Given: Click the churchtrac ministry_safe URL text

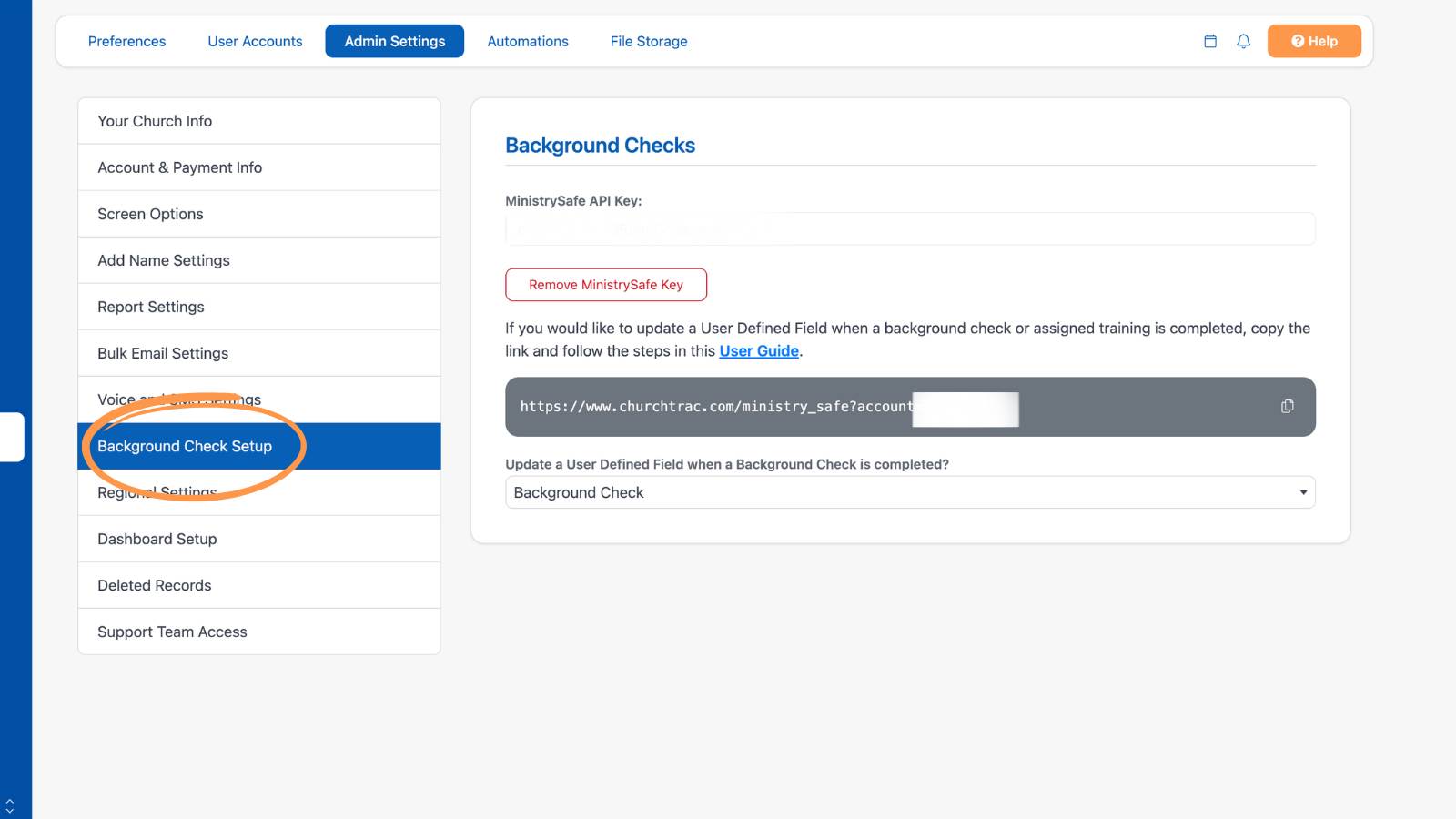Looking at the screenshot, I should (x=716, y=407).
